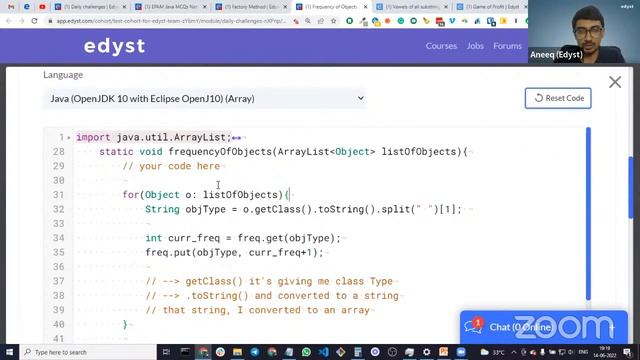The width and height of the screenshot is (640, 360).
Task: Show hidden system tray icons
Action: point(514,352)
